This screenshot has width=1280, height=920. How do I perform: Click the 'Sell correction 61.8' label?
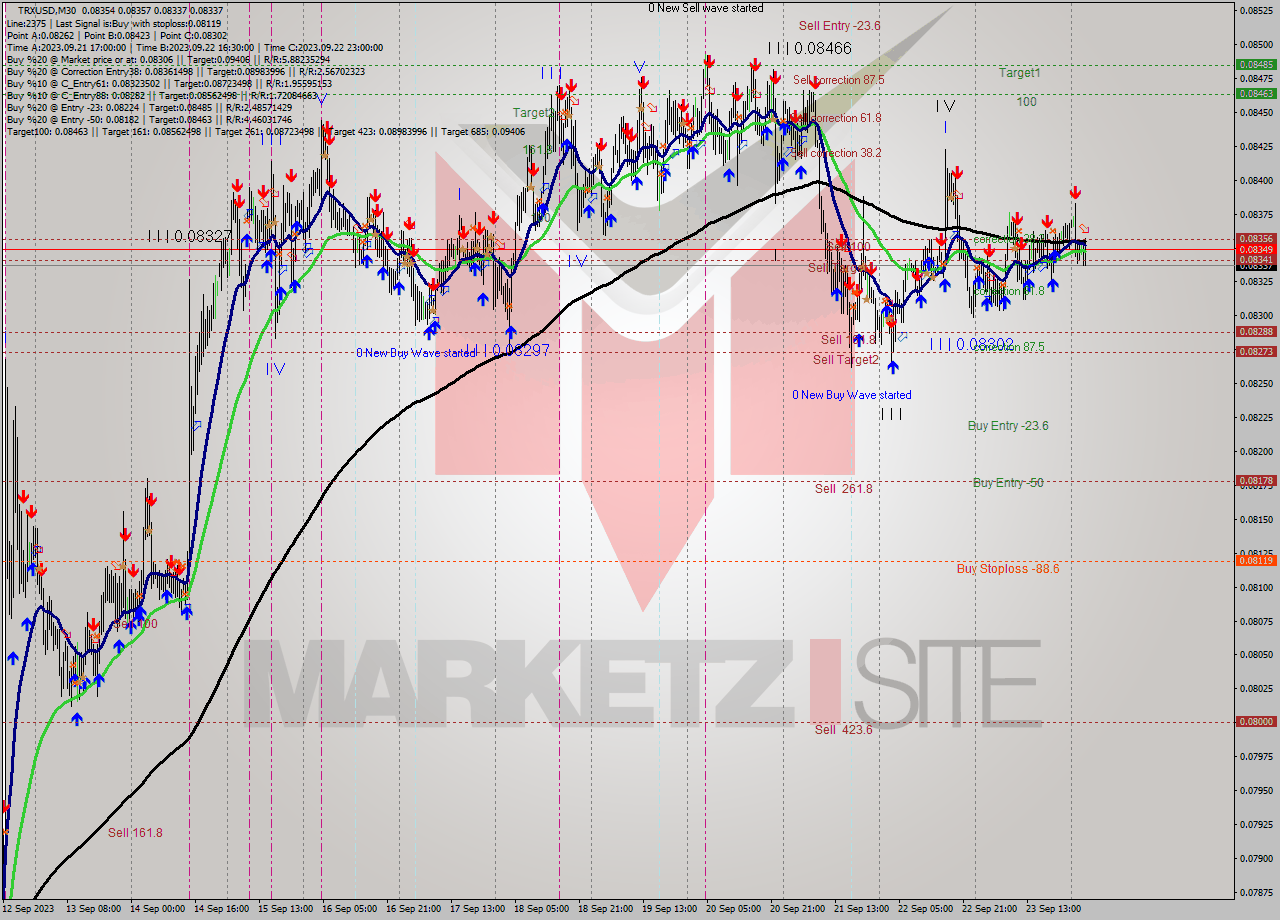(x=837, y=118)
